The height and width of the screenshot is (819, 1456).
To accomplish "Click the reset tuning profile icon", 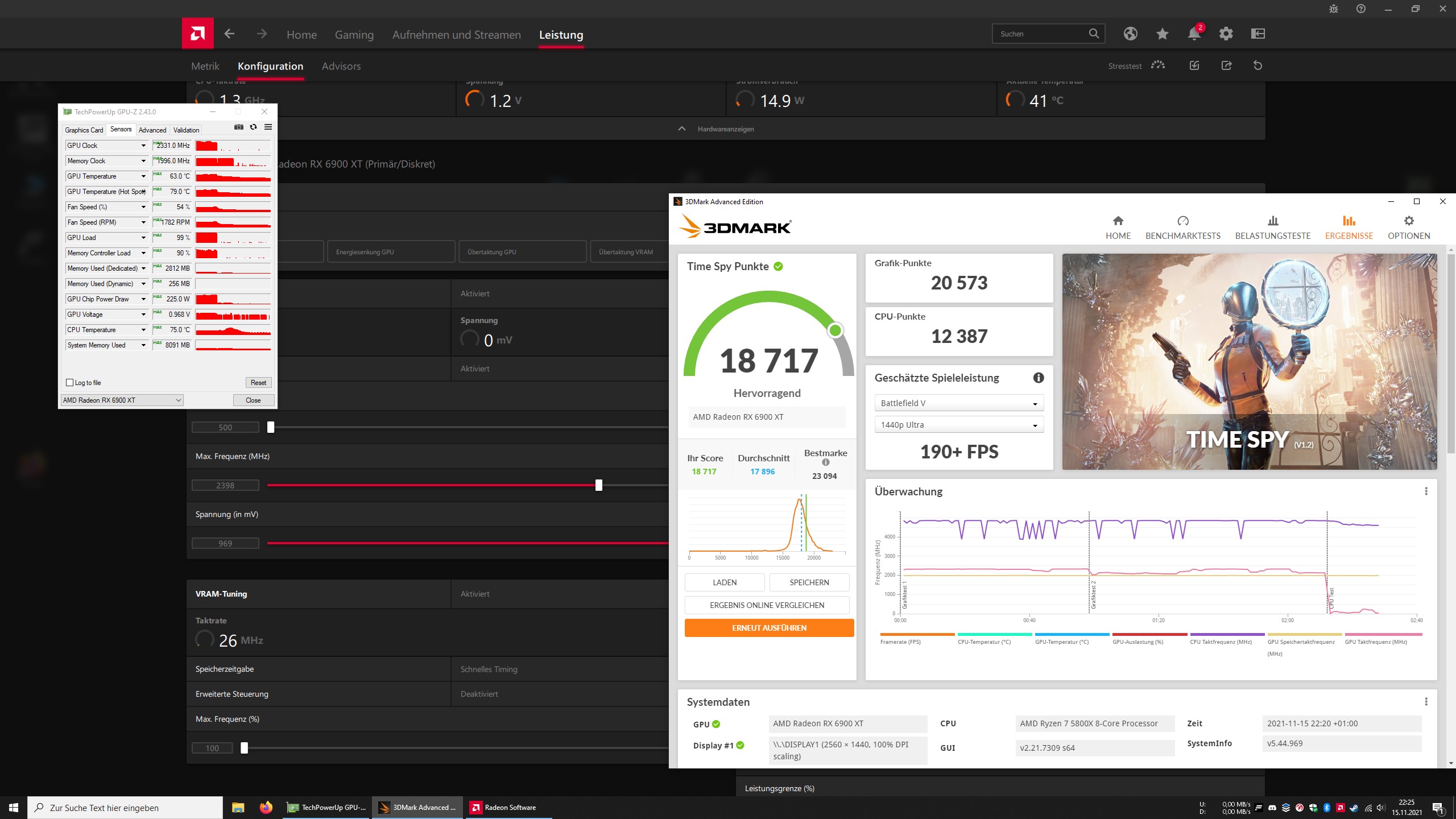I will (x=1258, y=66).
